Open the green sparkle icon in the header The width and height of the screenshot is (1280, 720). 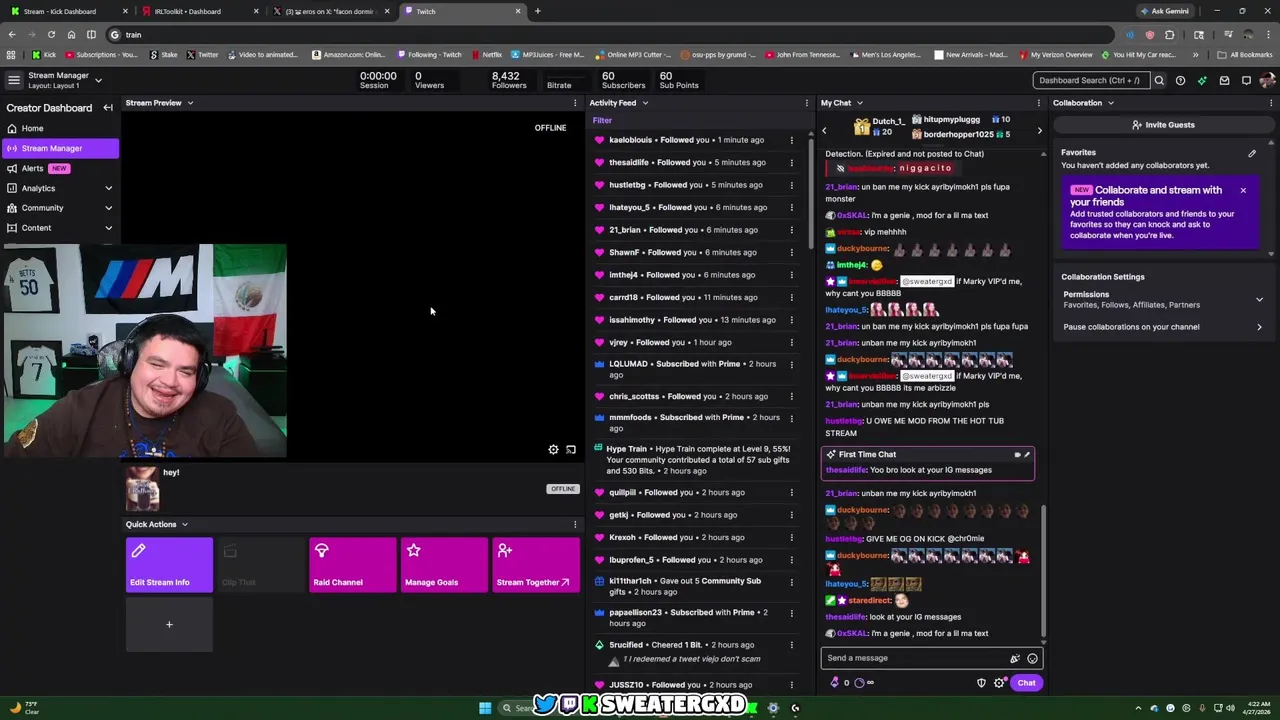tap(1202, 80)
